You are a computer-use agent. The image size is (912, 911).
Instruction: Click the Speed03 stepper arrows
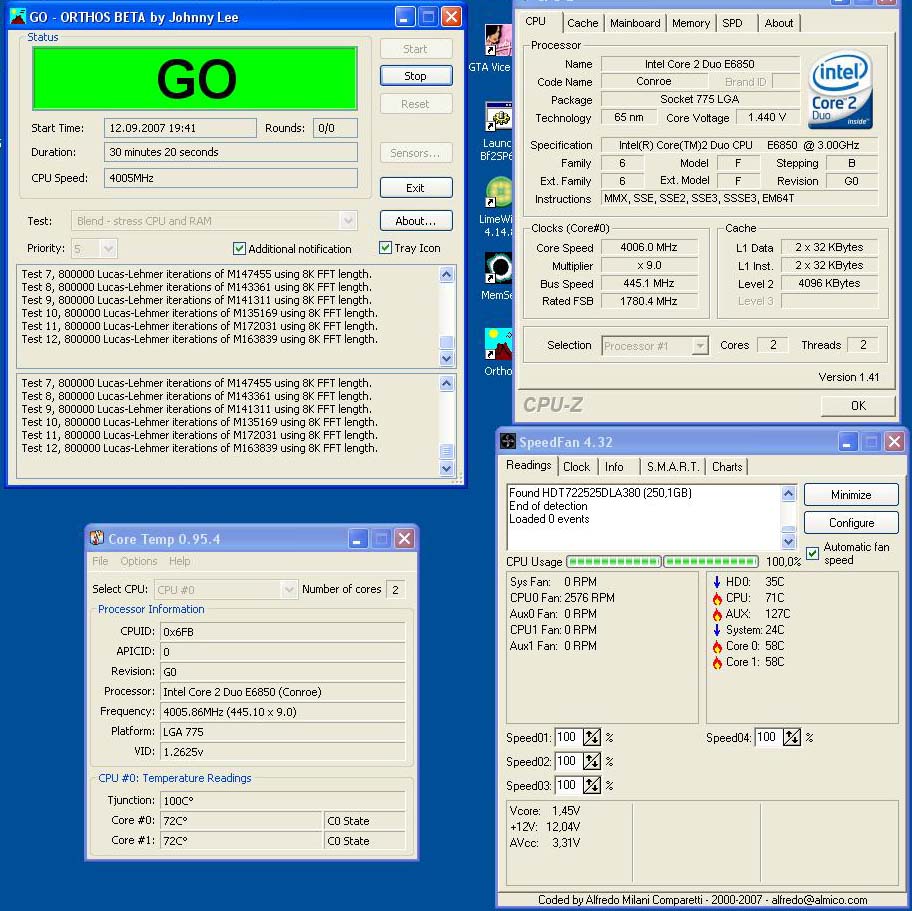pyautogui.click(x=592, y=785)
